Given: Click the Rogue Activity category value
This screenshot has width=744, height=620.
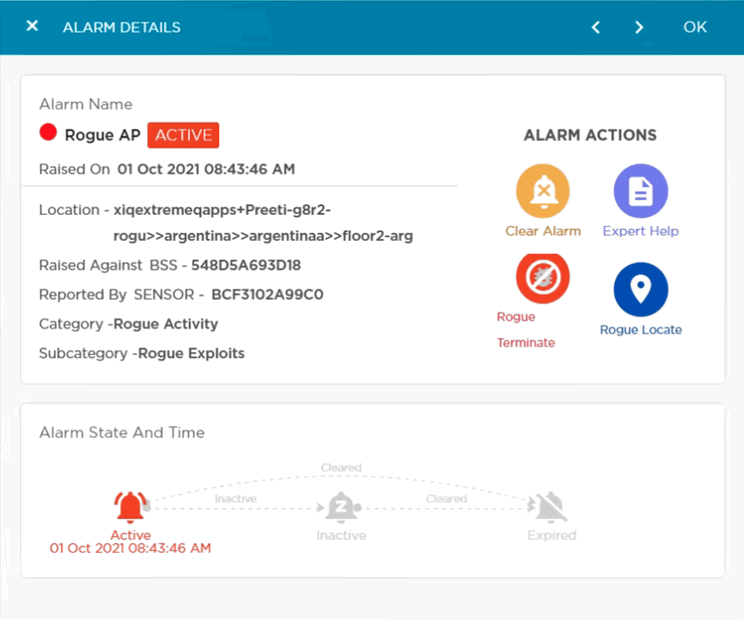Looking at the screenshot, I should [166, 324].
